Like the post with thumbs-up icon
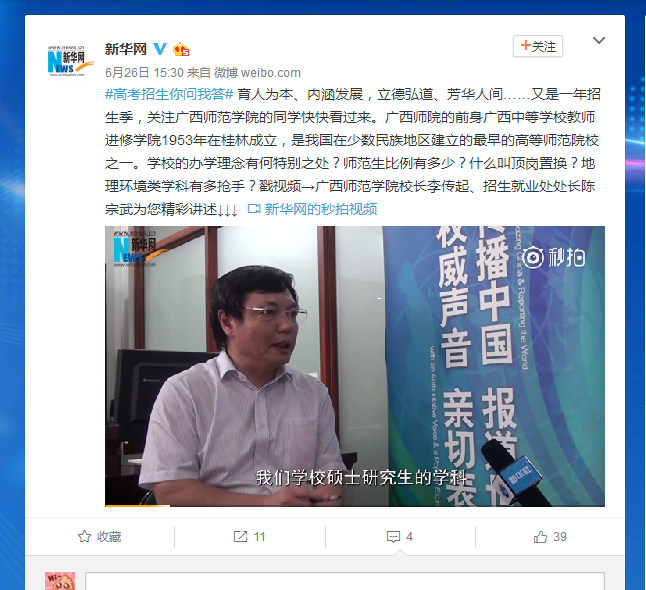Screen dimensions: 646x590 pyautogui.click(x=540, y=536)
